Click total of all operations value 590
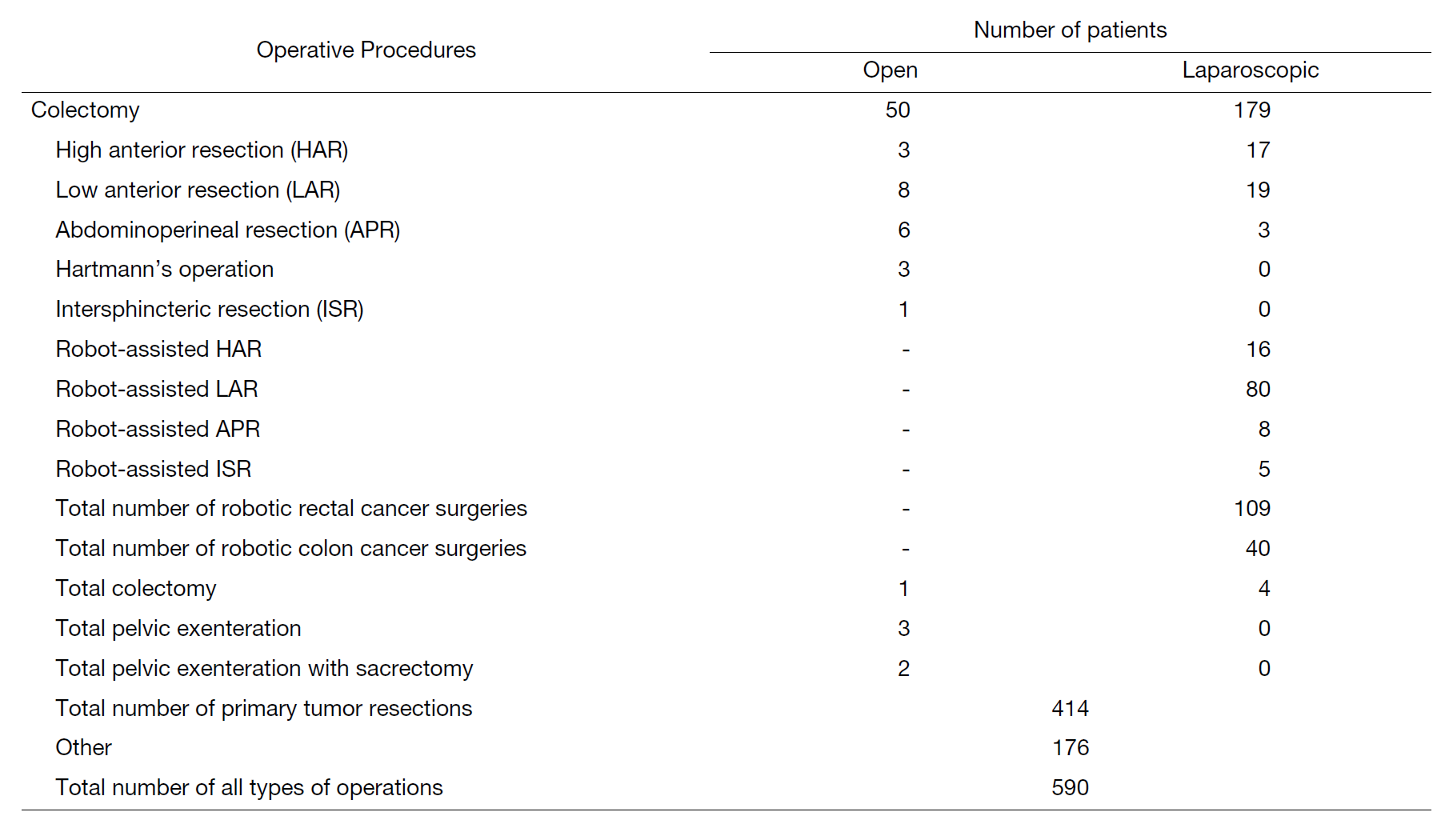The image size is (1453, 840). coord(1071,787)
